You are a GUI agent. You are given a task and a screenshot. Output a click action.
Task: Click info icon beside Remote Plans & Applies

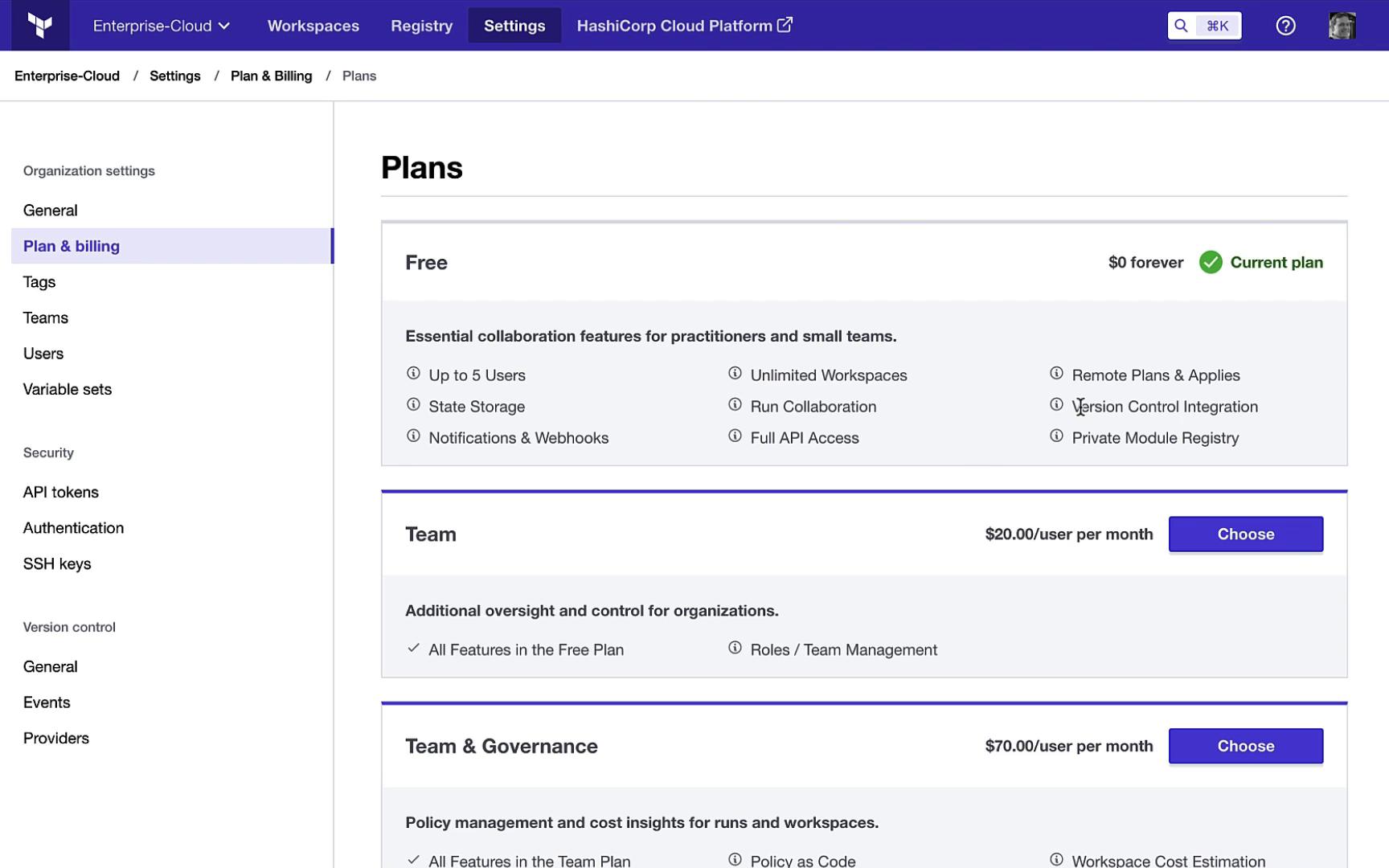[x=1056, y=374]
